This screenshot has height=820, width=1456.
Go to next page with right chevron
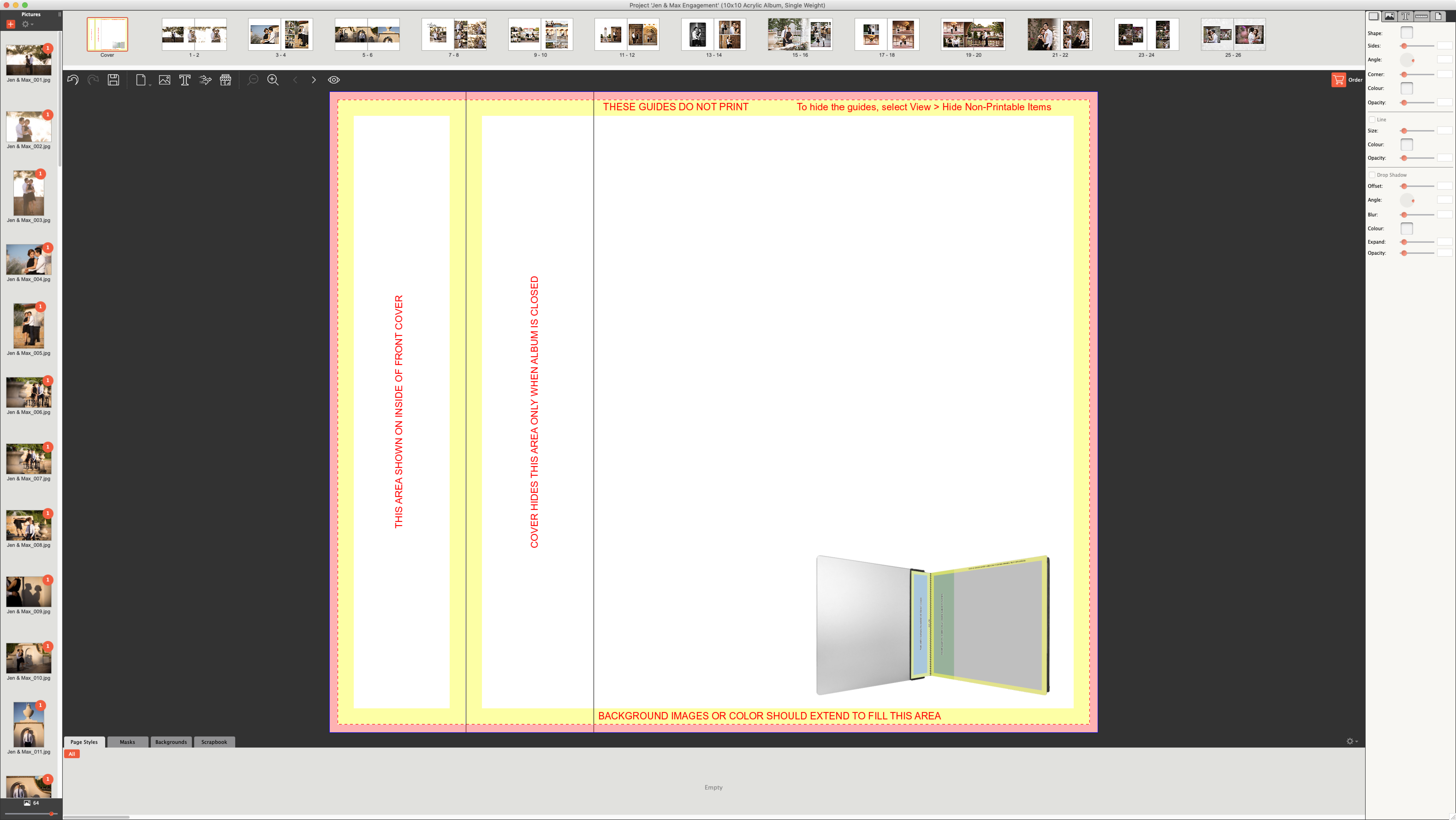314,80
